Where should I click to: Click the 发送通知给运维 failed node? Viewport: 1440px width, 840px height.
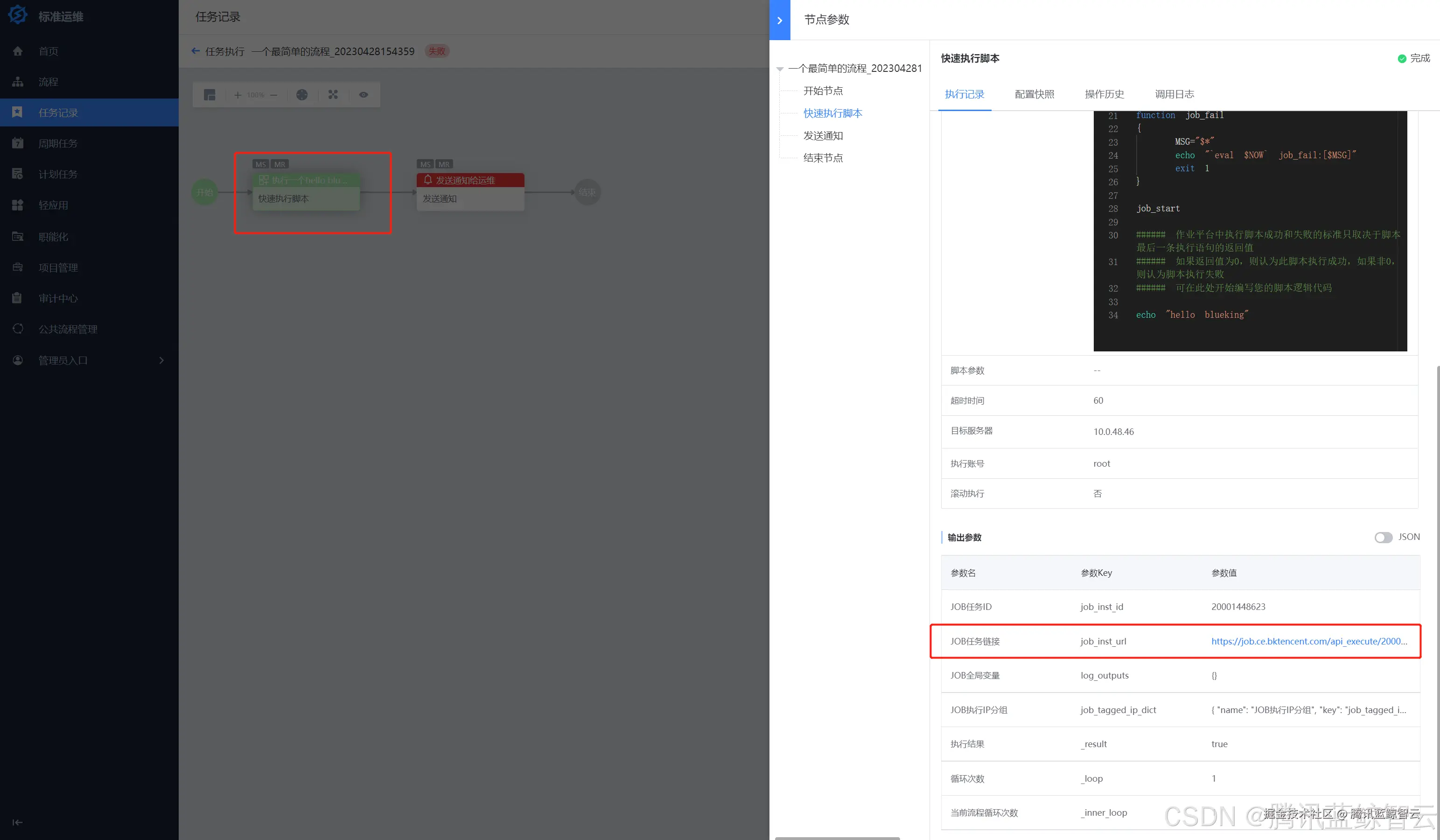tap(470, 181)
